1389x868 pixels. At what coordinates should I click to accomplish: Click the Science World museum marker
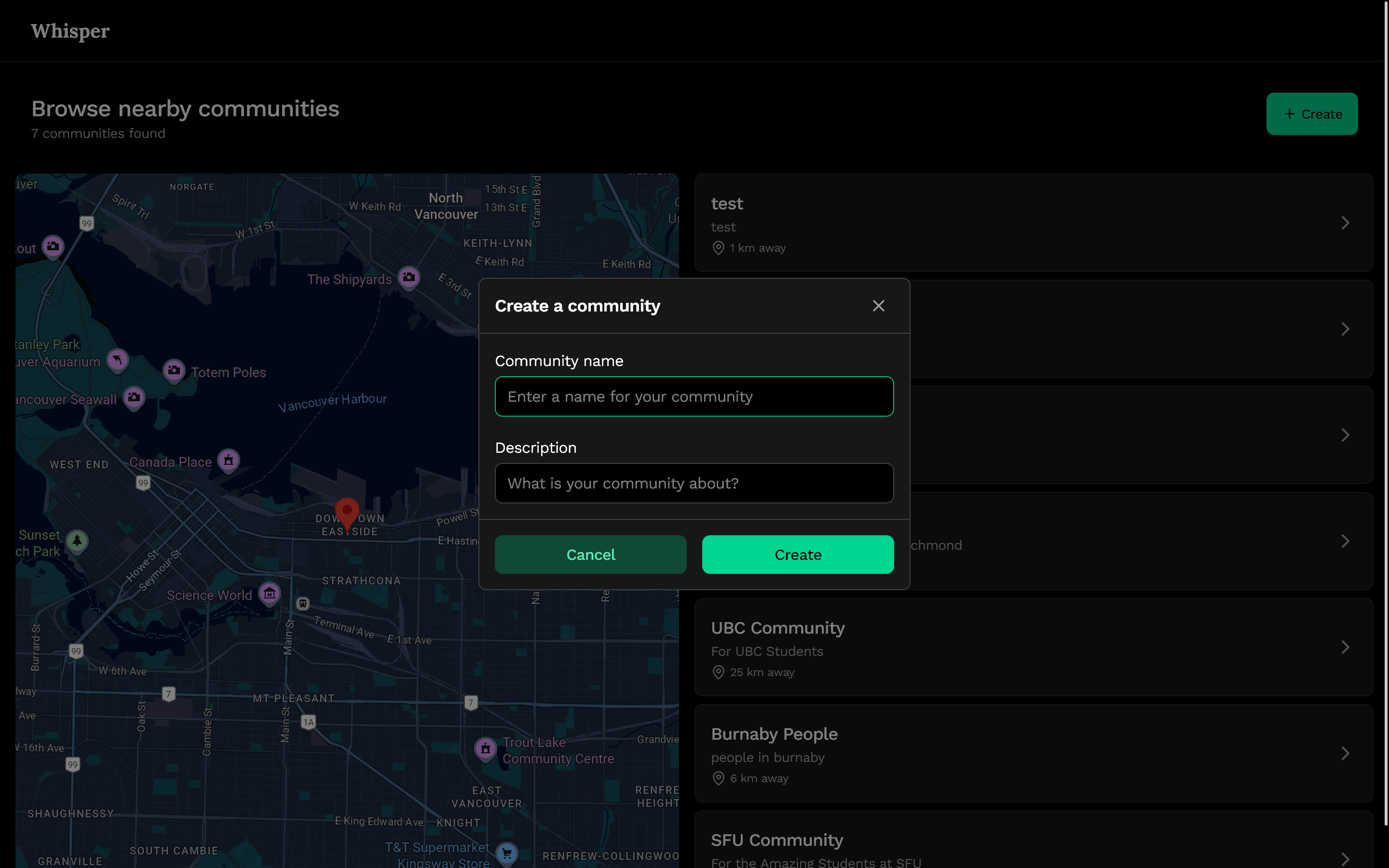tap(269, 594)
